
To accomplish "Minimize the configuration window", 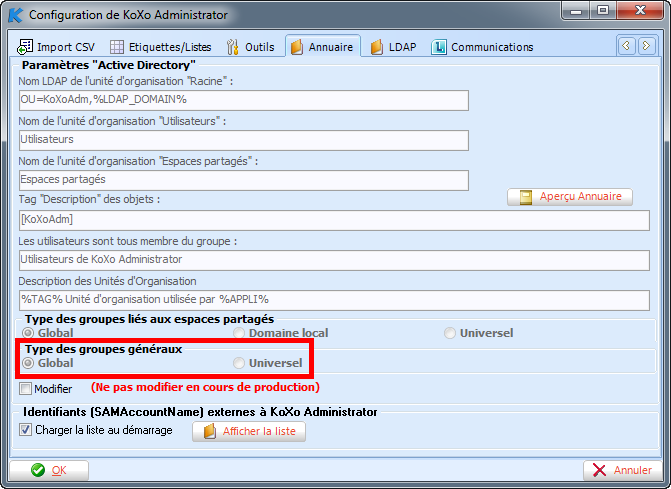I will pos(576,10).
